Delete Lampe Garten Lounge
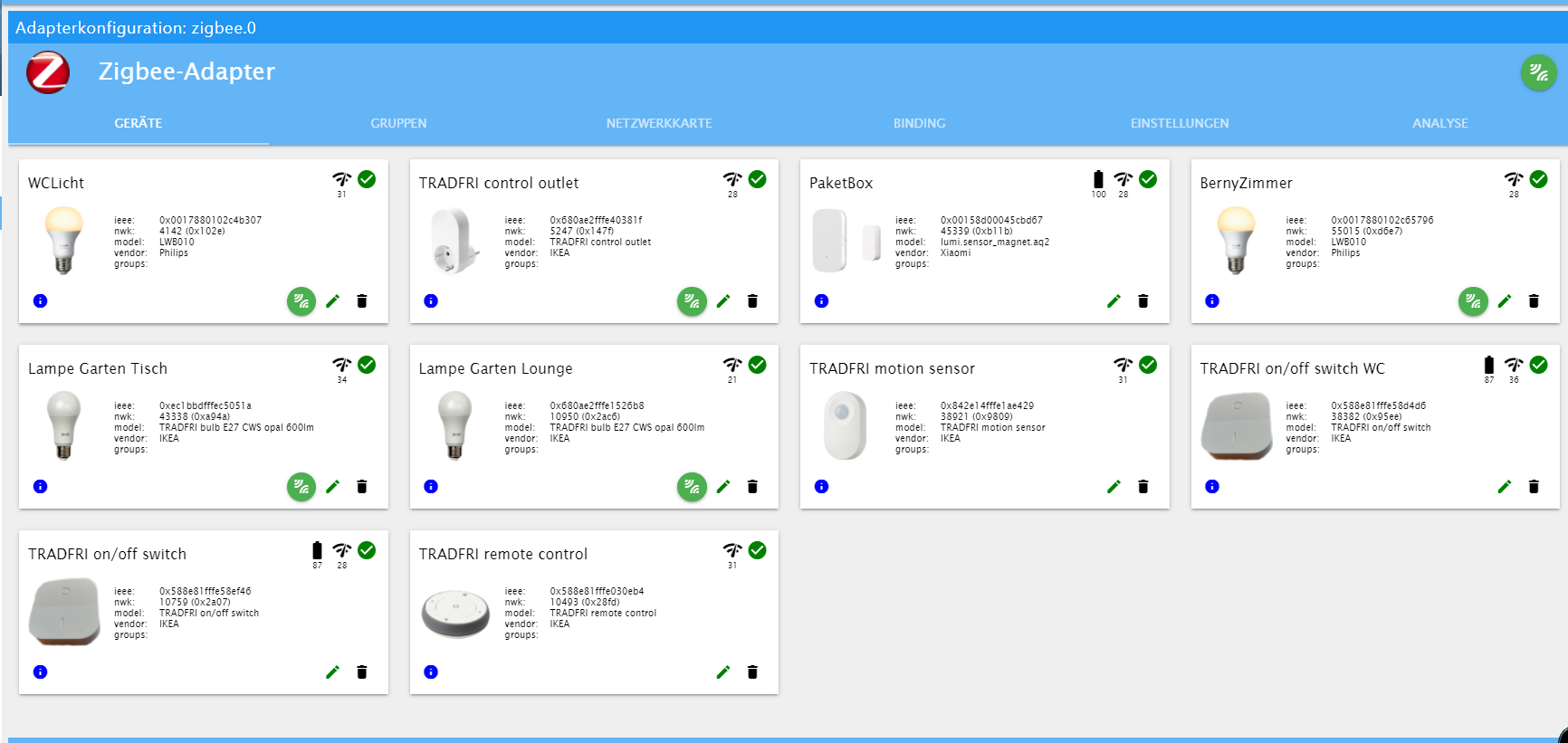 pyautogui.click(x=752, y=487)
